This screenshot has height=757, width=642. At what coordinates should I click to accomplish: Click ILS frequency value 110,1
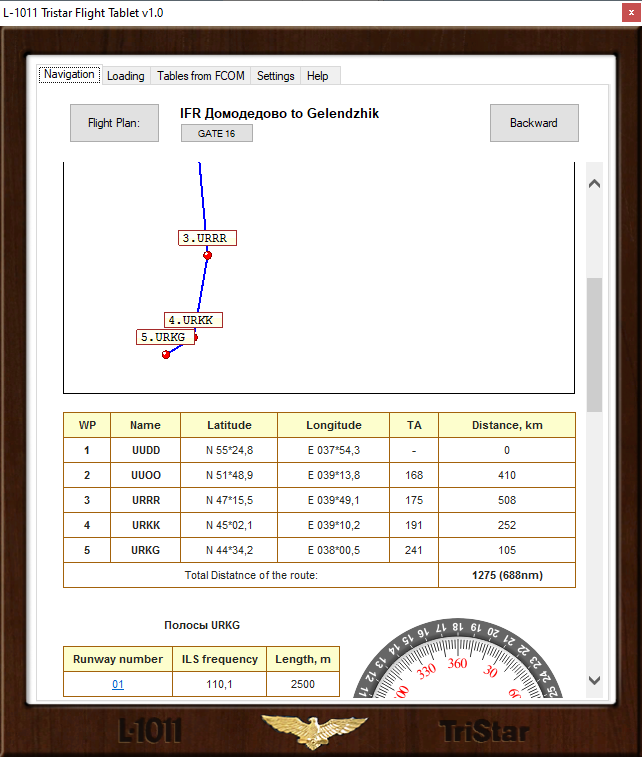pos(220,684)
